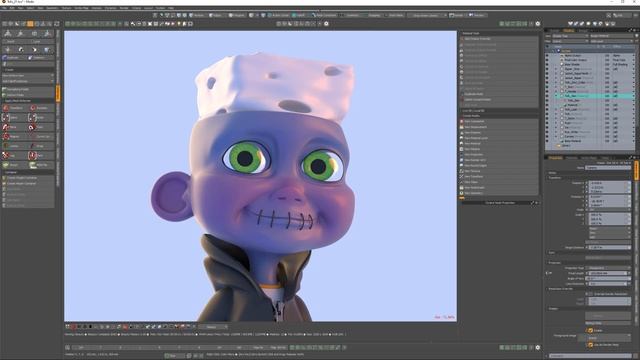This screenshot has width=640, height=360.
Task: Open the Help menu
Action: pos(171,8)
